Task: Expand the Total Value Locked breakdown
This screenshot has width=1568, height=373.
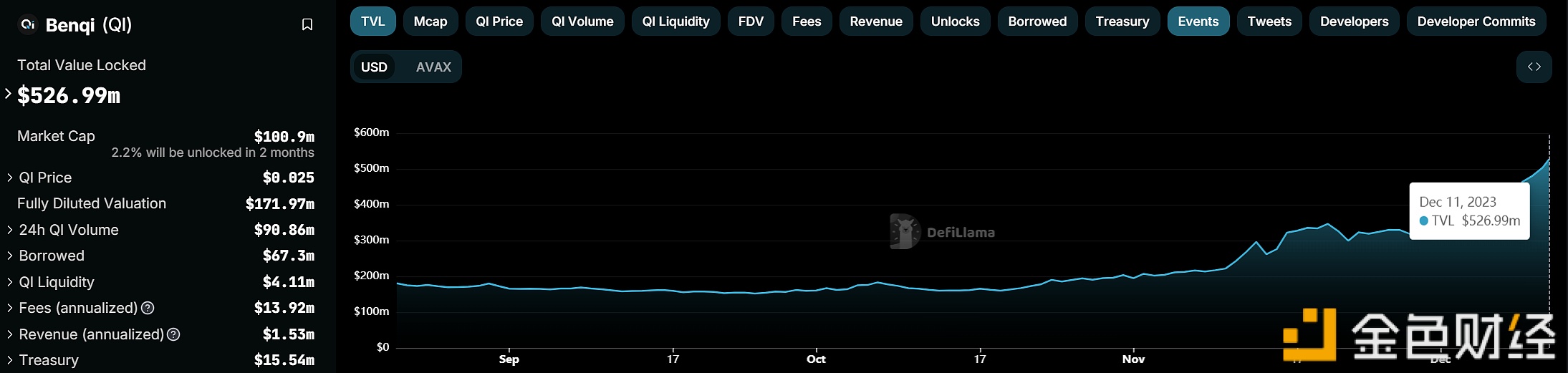Action: pos(8,94)
